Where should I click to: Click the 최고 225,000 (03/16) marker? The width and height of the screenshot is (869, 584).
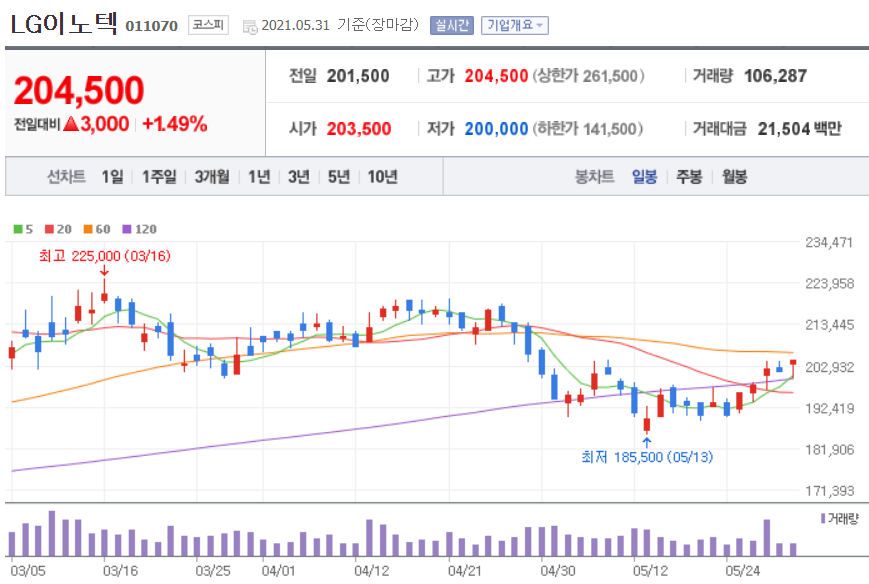[105, 256]
